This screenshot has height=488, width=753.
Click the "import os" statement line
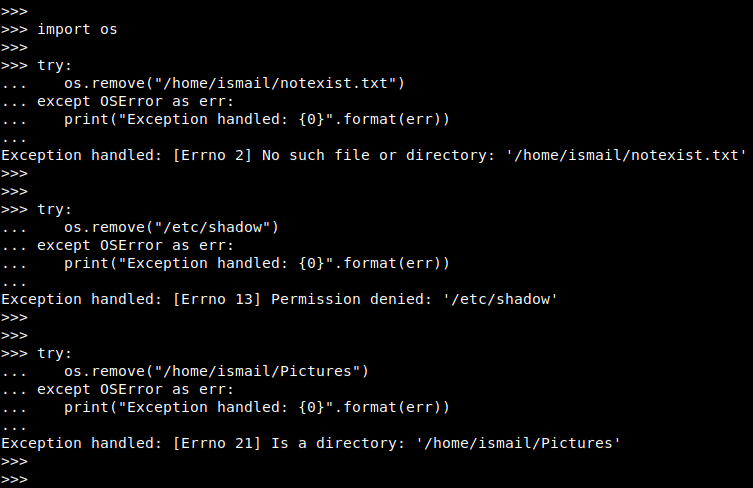[x=77, y=29]
